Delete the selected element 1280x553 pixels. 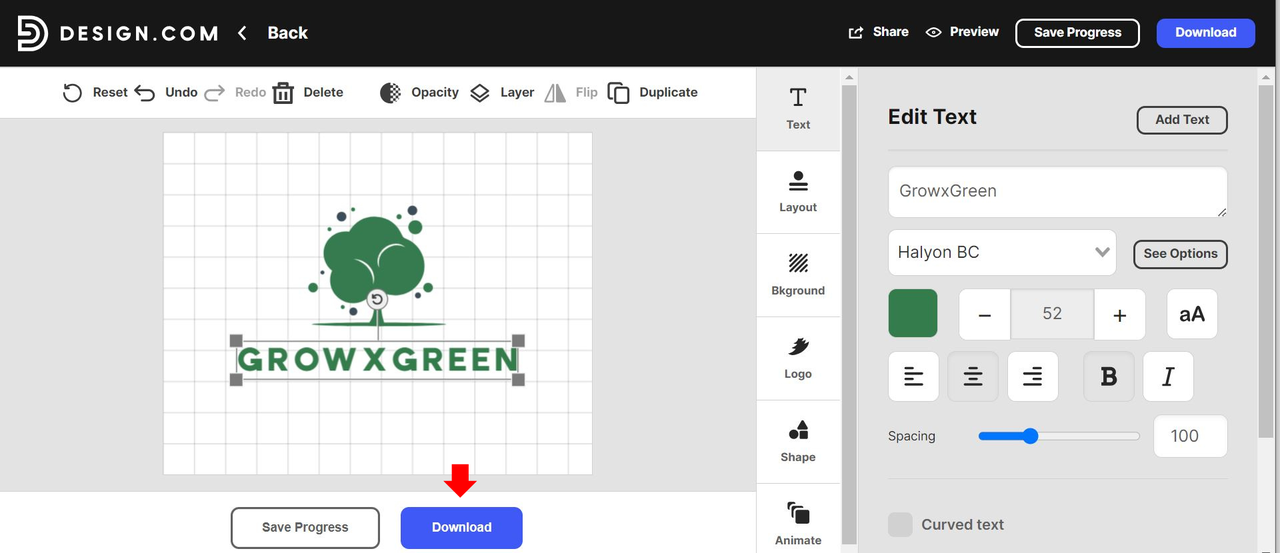coord(308,93)
